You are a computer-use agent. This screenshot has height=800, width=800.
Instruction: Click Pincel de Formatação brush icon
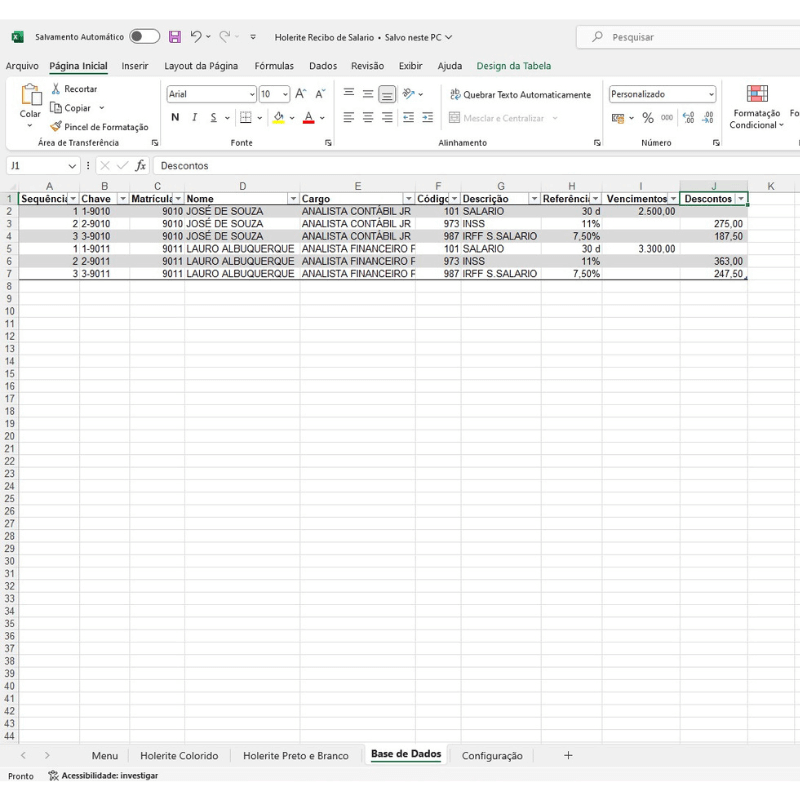tap(56, 127)
